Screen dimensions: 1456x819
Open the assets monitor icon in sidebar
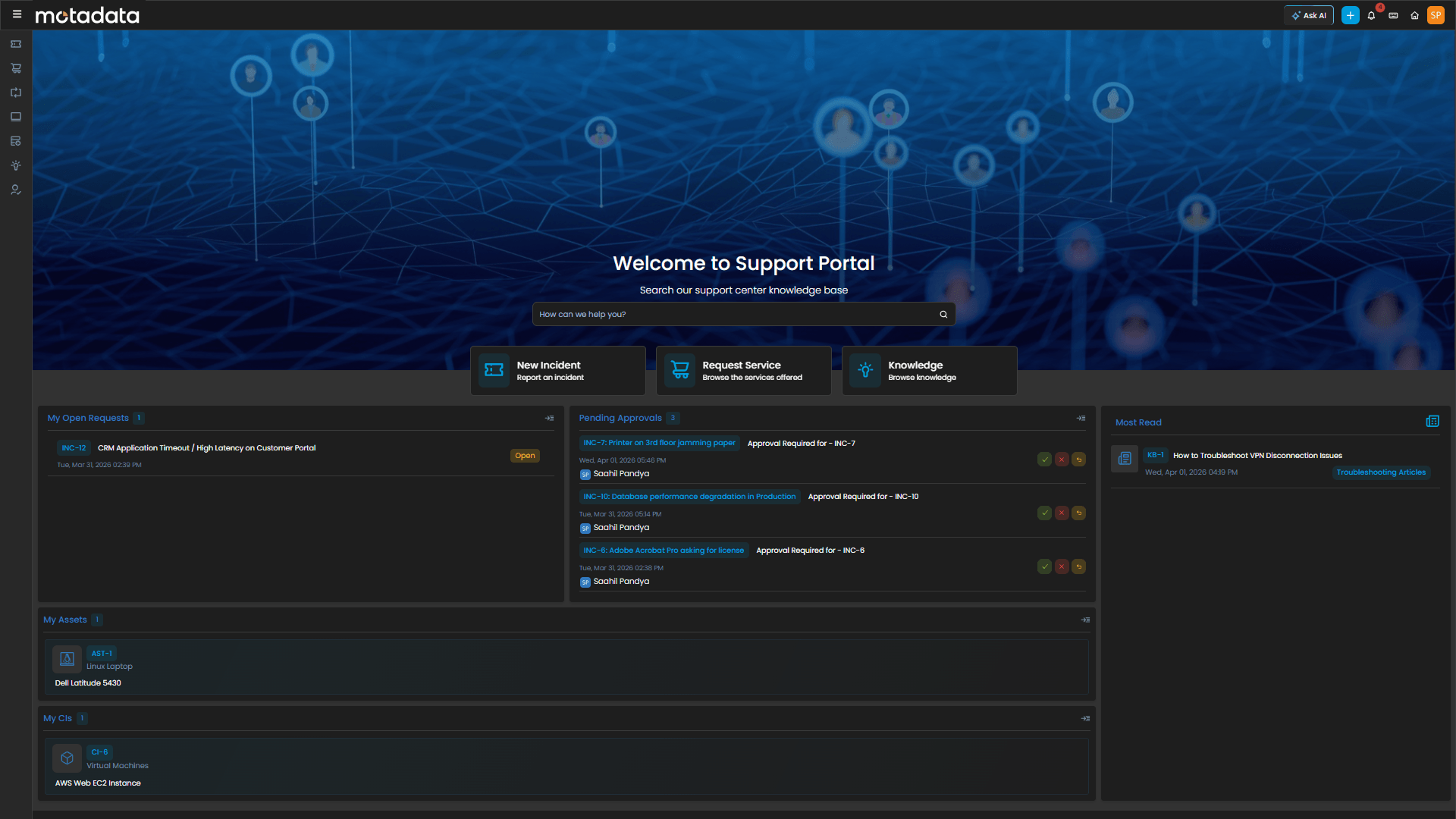pos(15,117)
